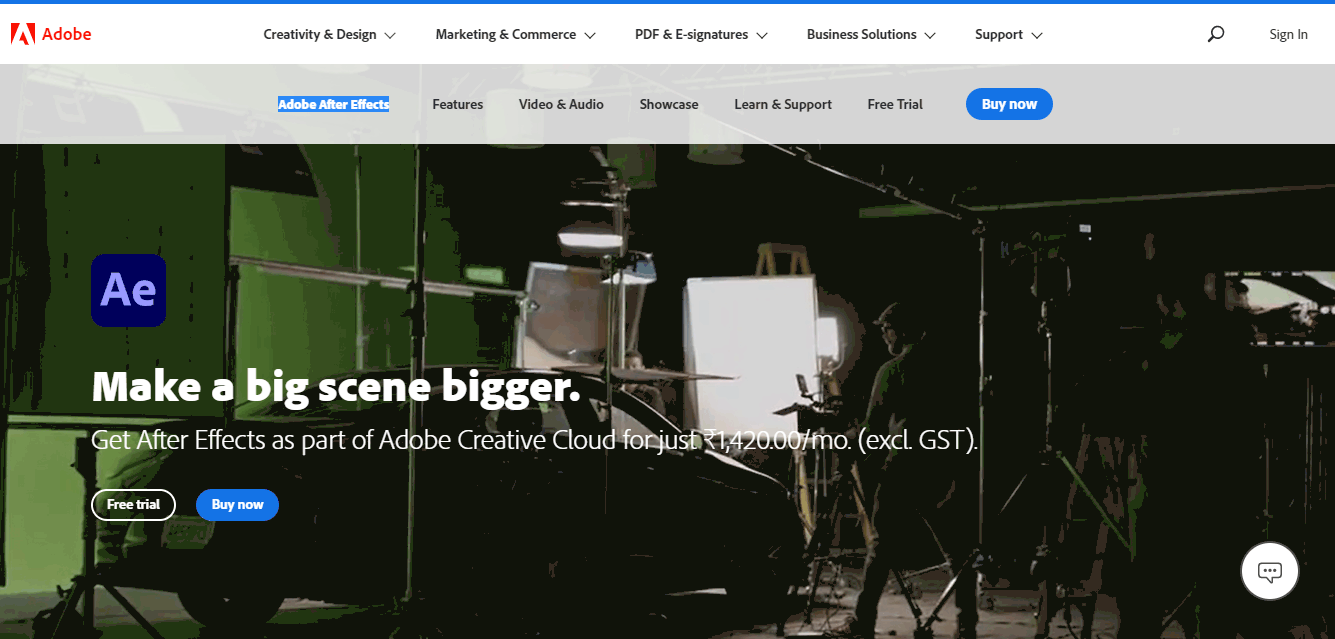Click the Creative Cloud pricing text line
The image size is (1335, 639).
pyautogui.click(x=534, y=440)
